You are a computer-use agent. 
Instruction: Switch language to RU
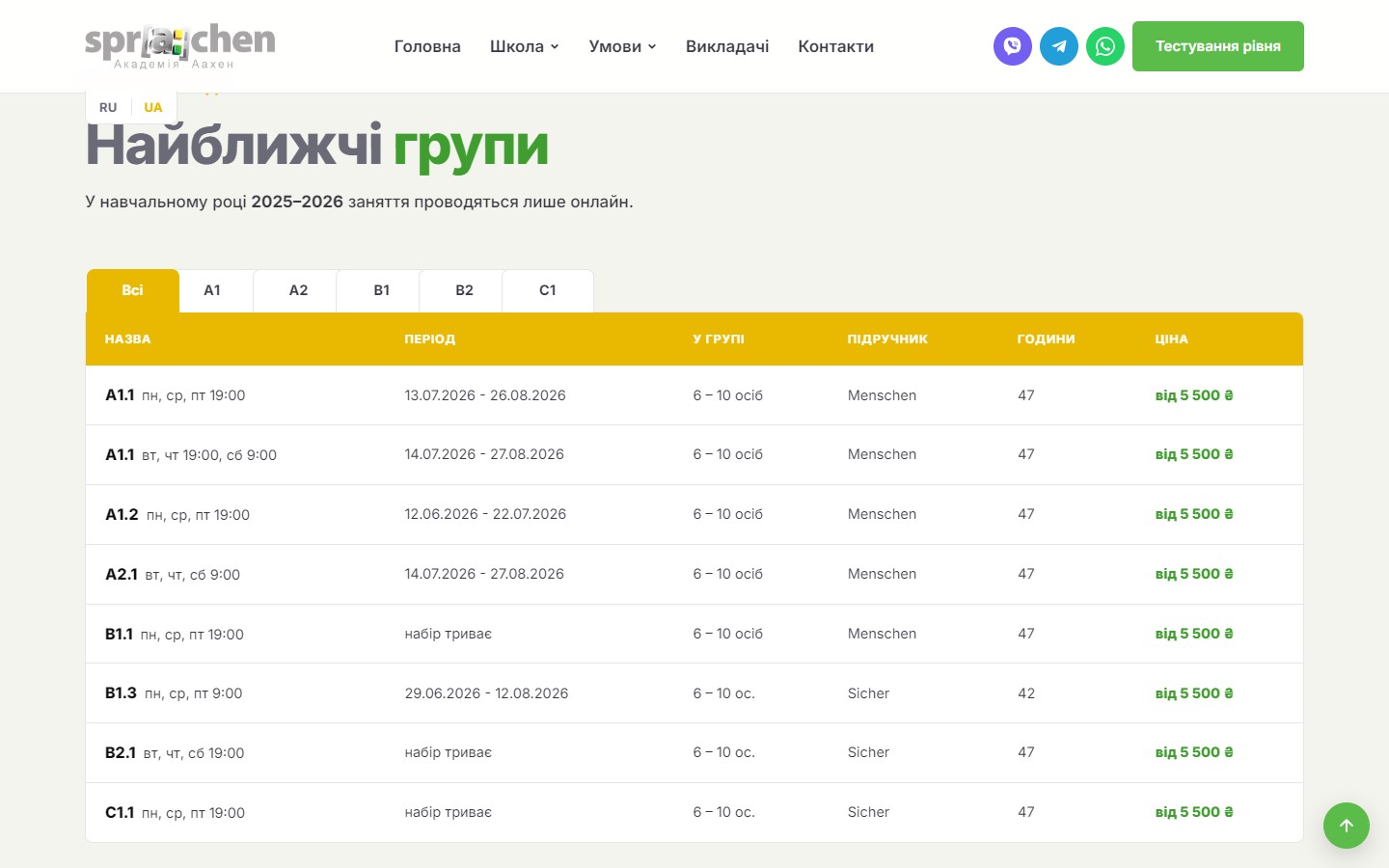pyautogui.click(x=108, y=107)
